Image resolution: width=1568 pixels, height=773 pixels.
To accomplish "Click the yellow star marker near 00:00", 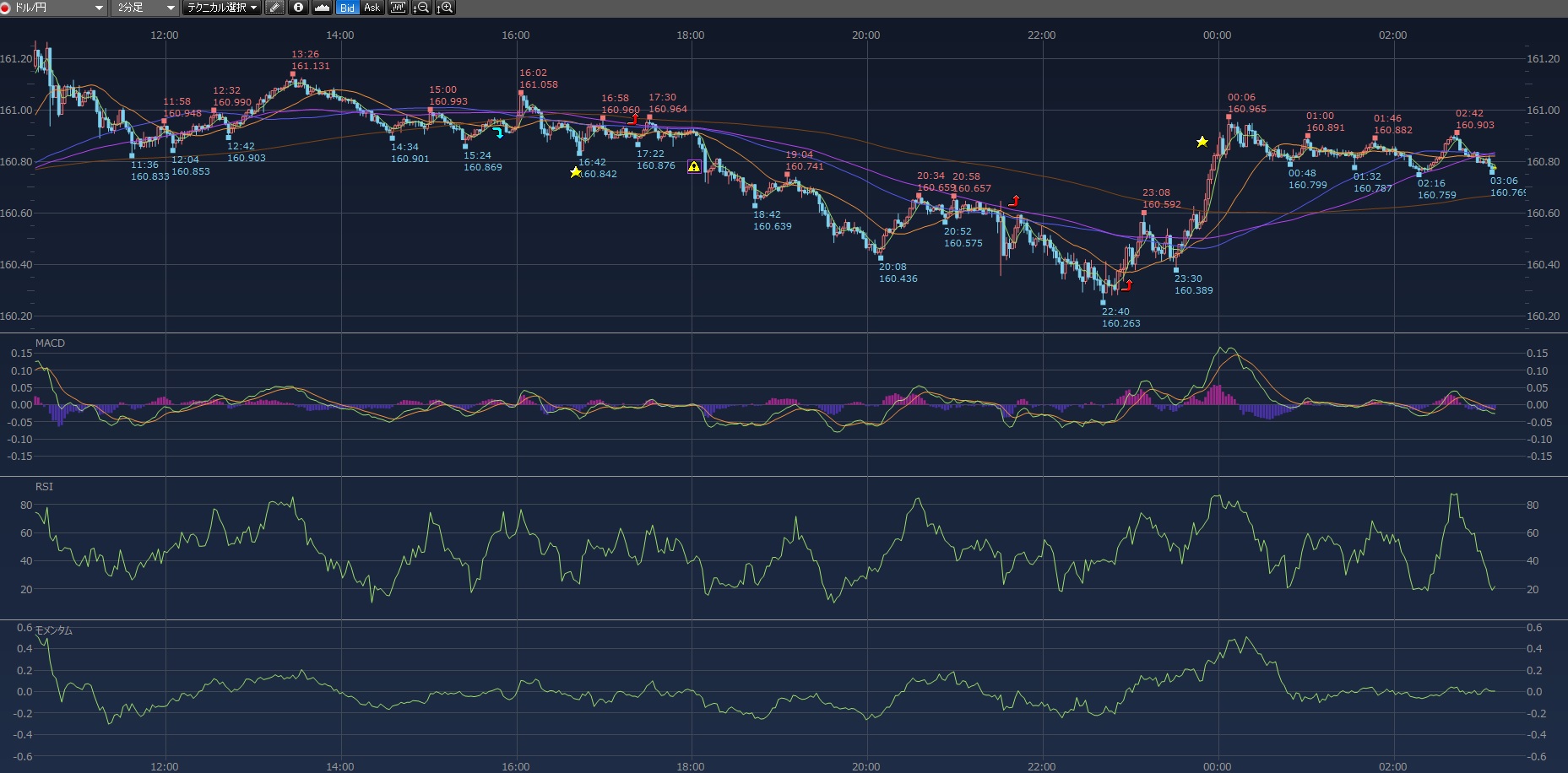I will click(1202, 142).
